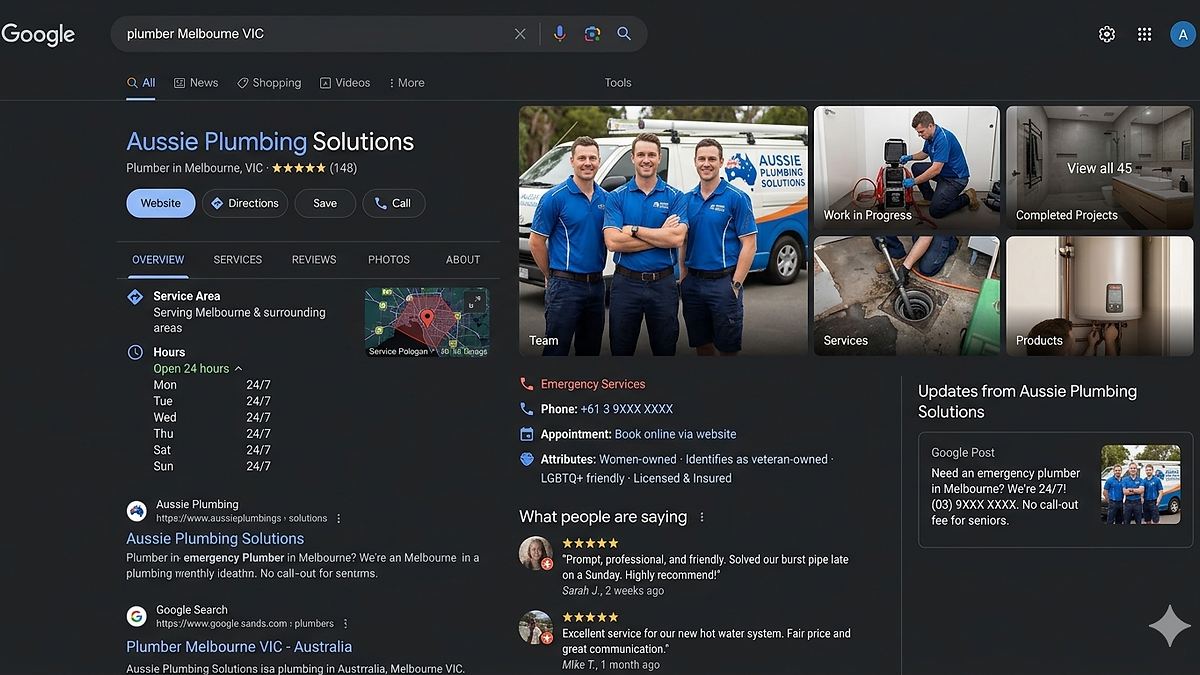Viewport: 1200px width, 675px height.
Task: Collapse the Open 24 hours list
Action: [x=238, y=369]
